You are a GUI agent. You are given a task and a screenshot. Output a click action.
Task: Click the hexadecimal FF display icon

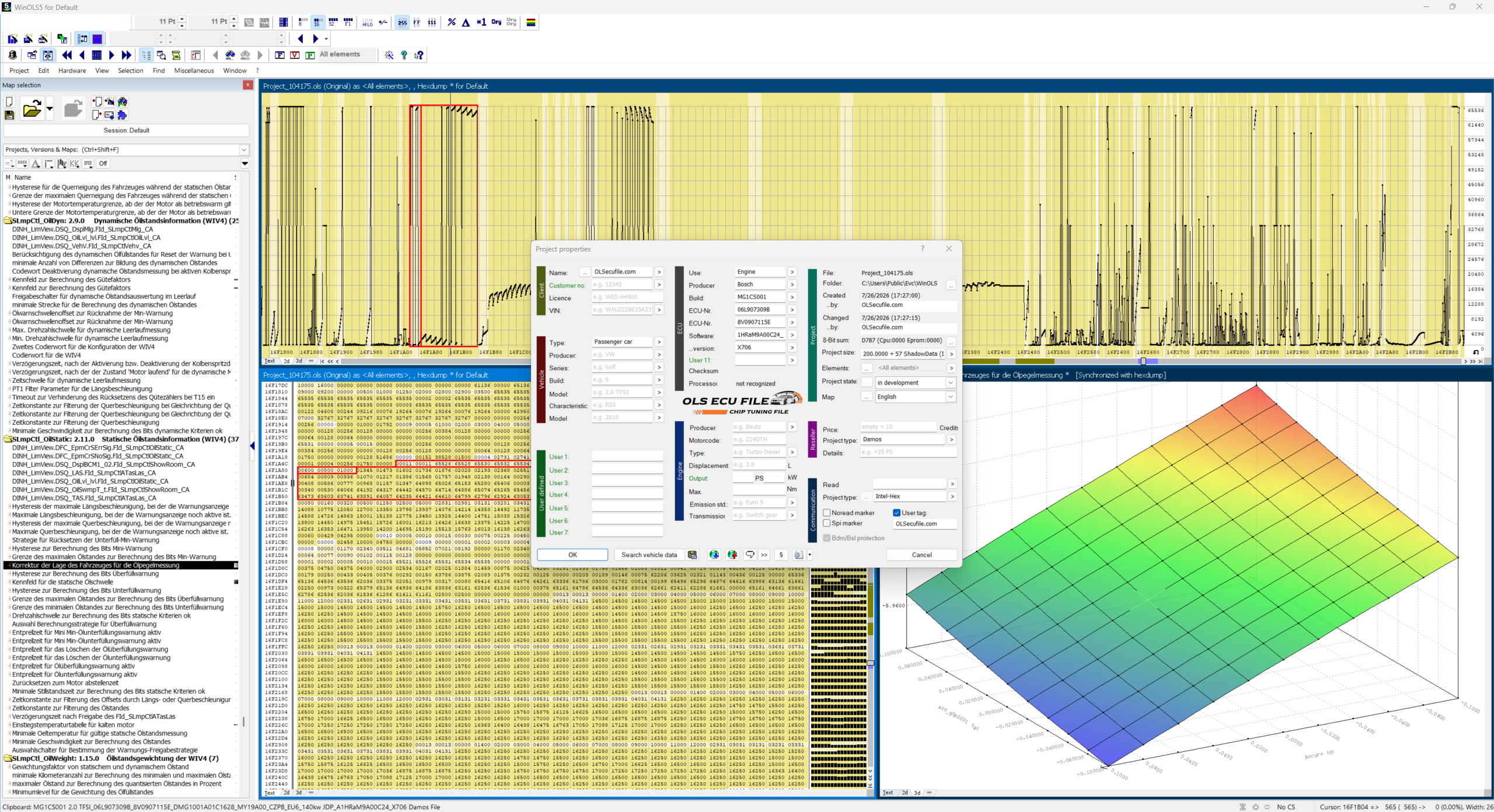point(417,22)
